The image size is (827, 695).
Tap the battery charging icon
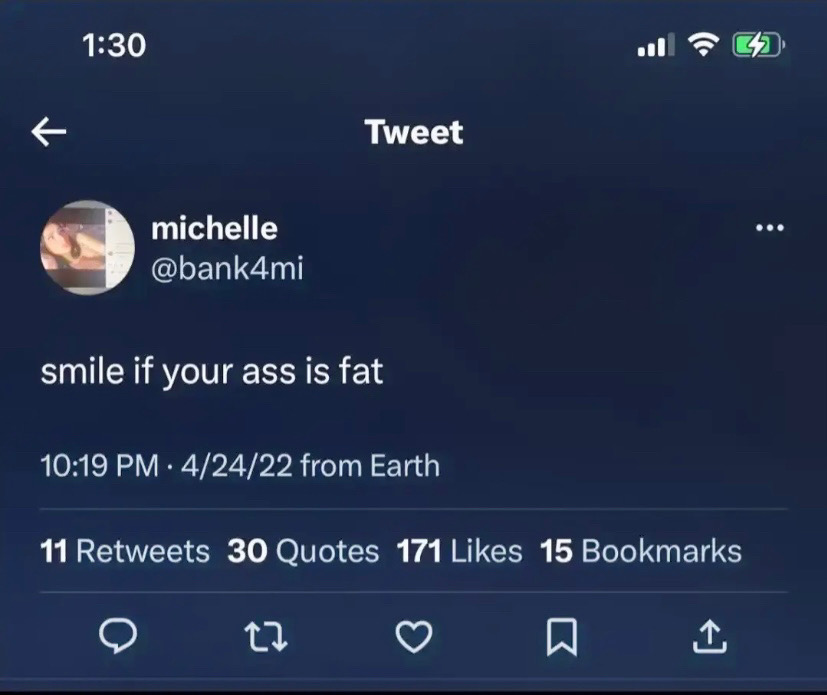[757, 45]
